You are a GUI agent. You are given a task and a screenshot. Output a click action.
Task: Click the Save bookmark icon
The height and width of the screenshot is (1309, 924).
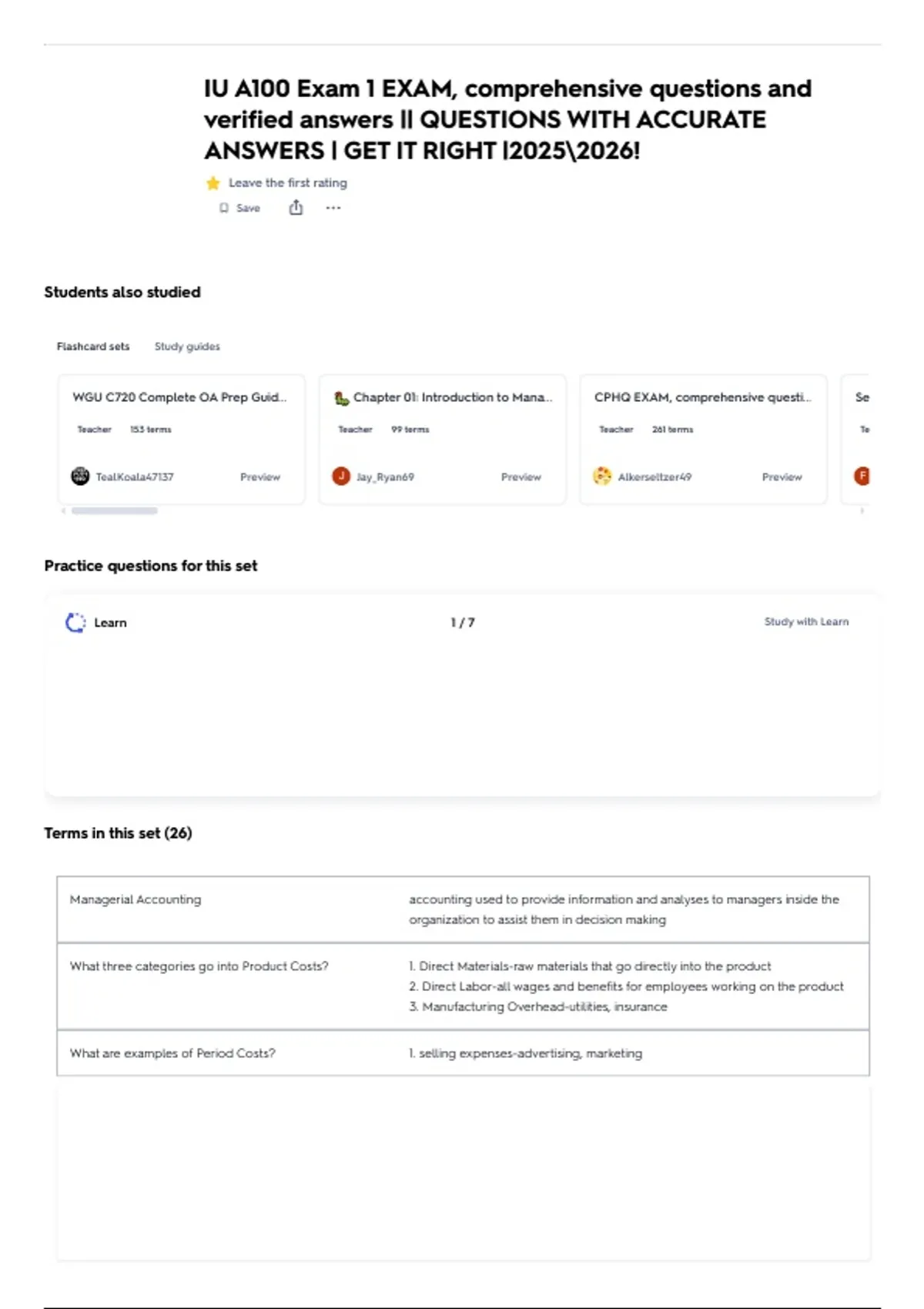click(224, 208)
